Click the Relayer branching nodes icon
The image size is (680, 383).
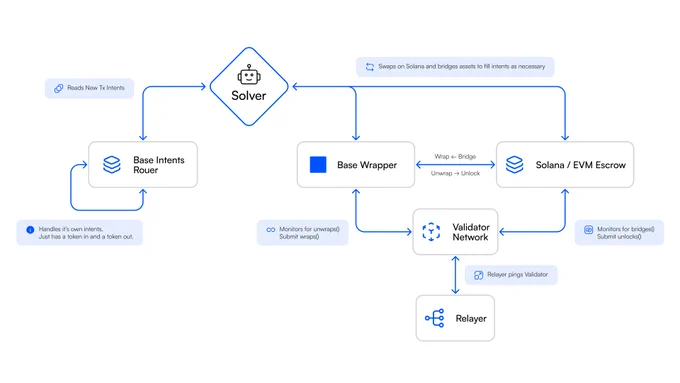(435, 318)
